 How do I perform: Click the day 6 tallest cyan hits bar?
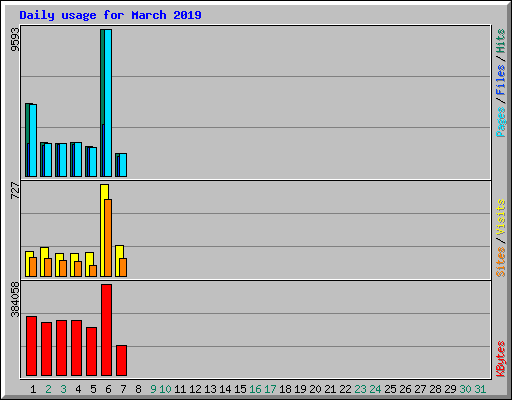click(x=108, y=103)
